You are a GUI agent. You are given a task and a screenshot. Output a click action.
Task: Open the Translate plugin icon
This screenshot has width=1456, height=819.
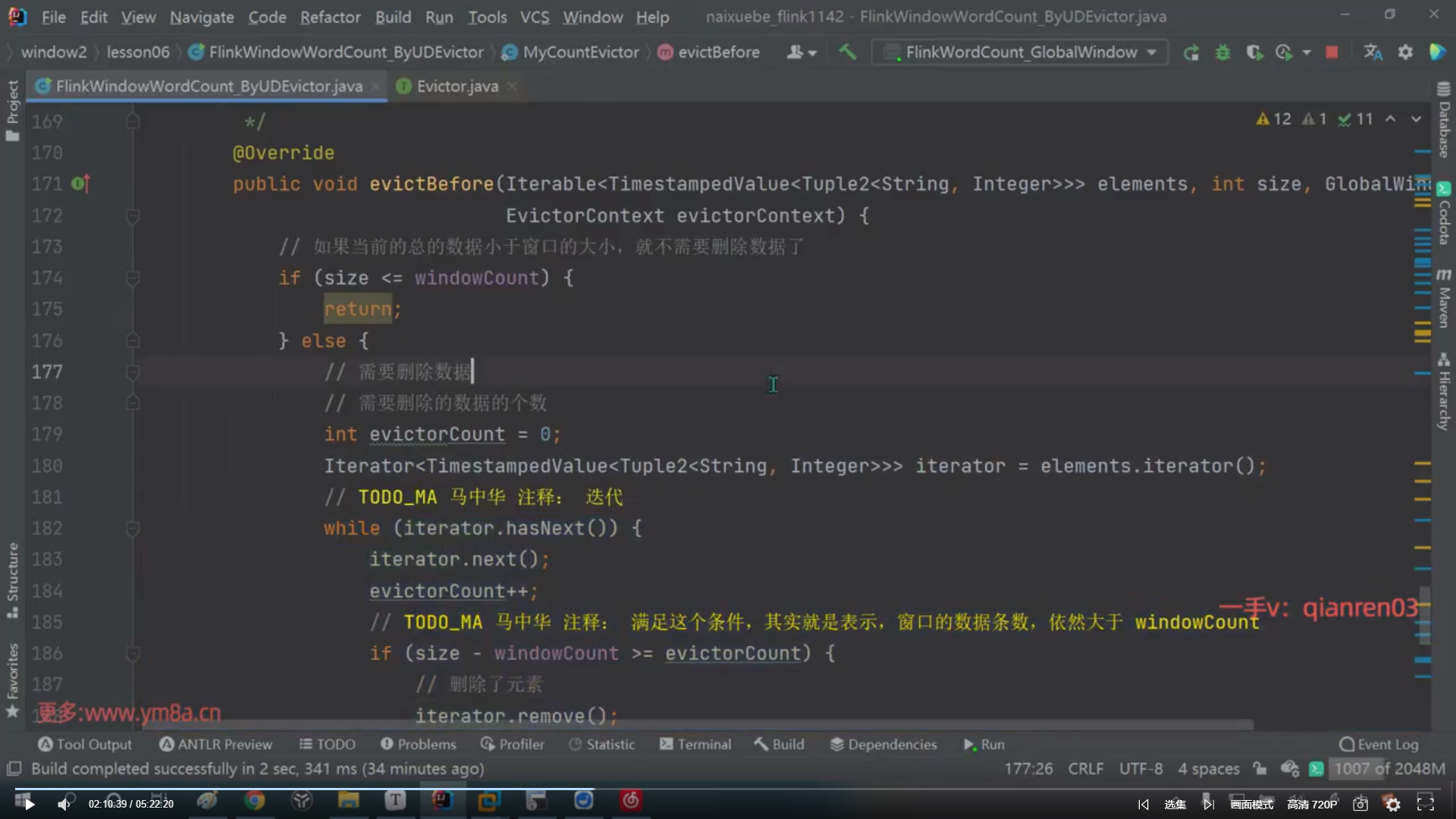click(x=1372, y=52)
